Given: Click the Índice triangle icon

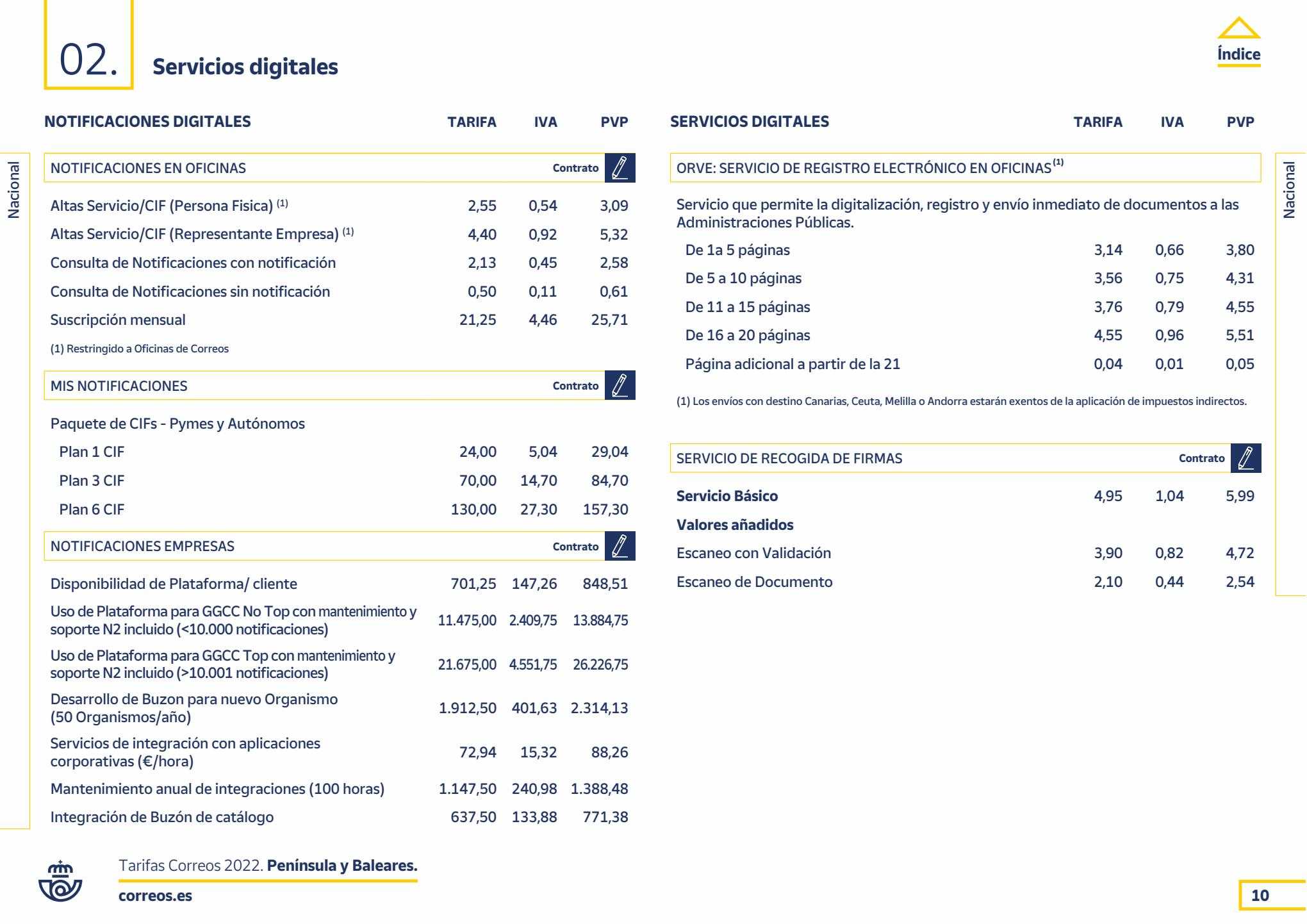Looking at the screenshot, I should click(x=1238, y=29).
